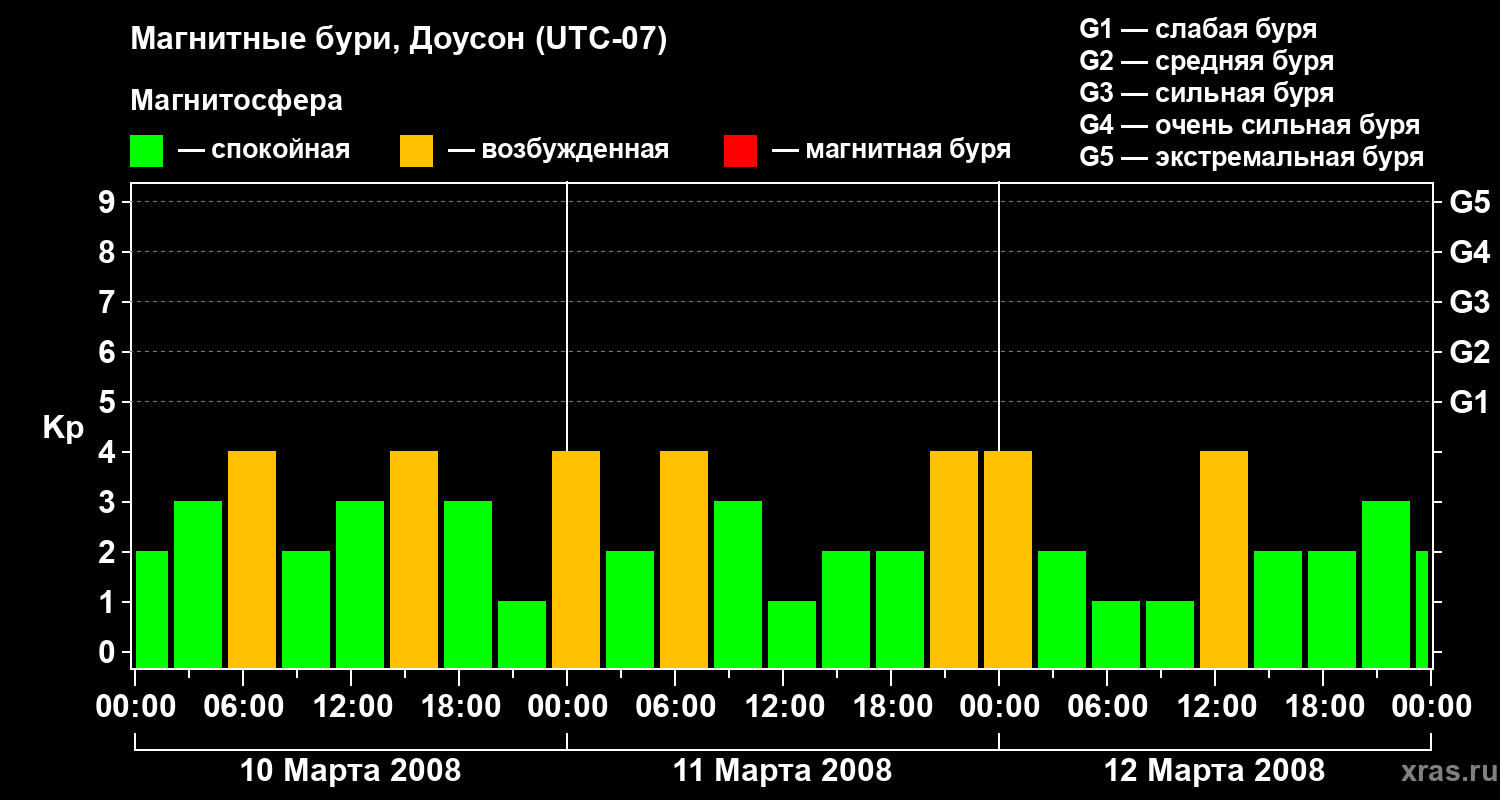
Task: Click 'G2 — средняя буря' legend line
Action: [1207, 61]
